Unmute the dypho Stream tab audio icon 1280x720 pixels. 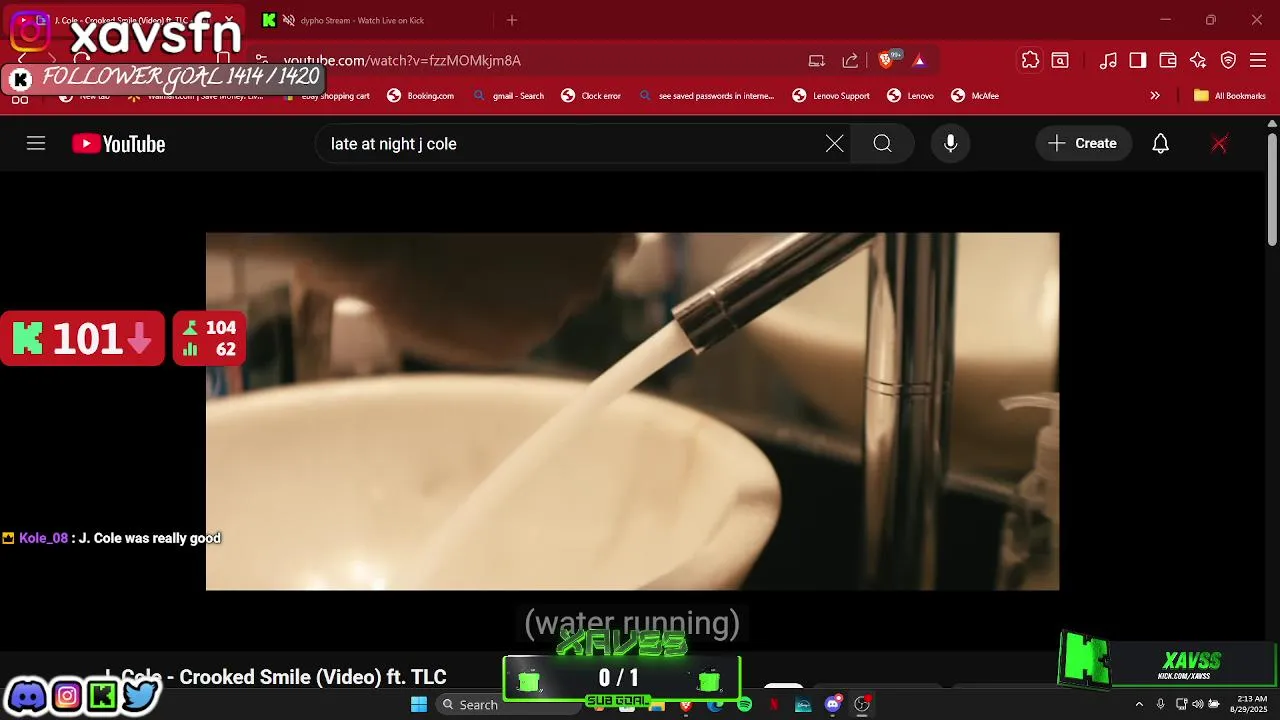coord(289,20)
